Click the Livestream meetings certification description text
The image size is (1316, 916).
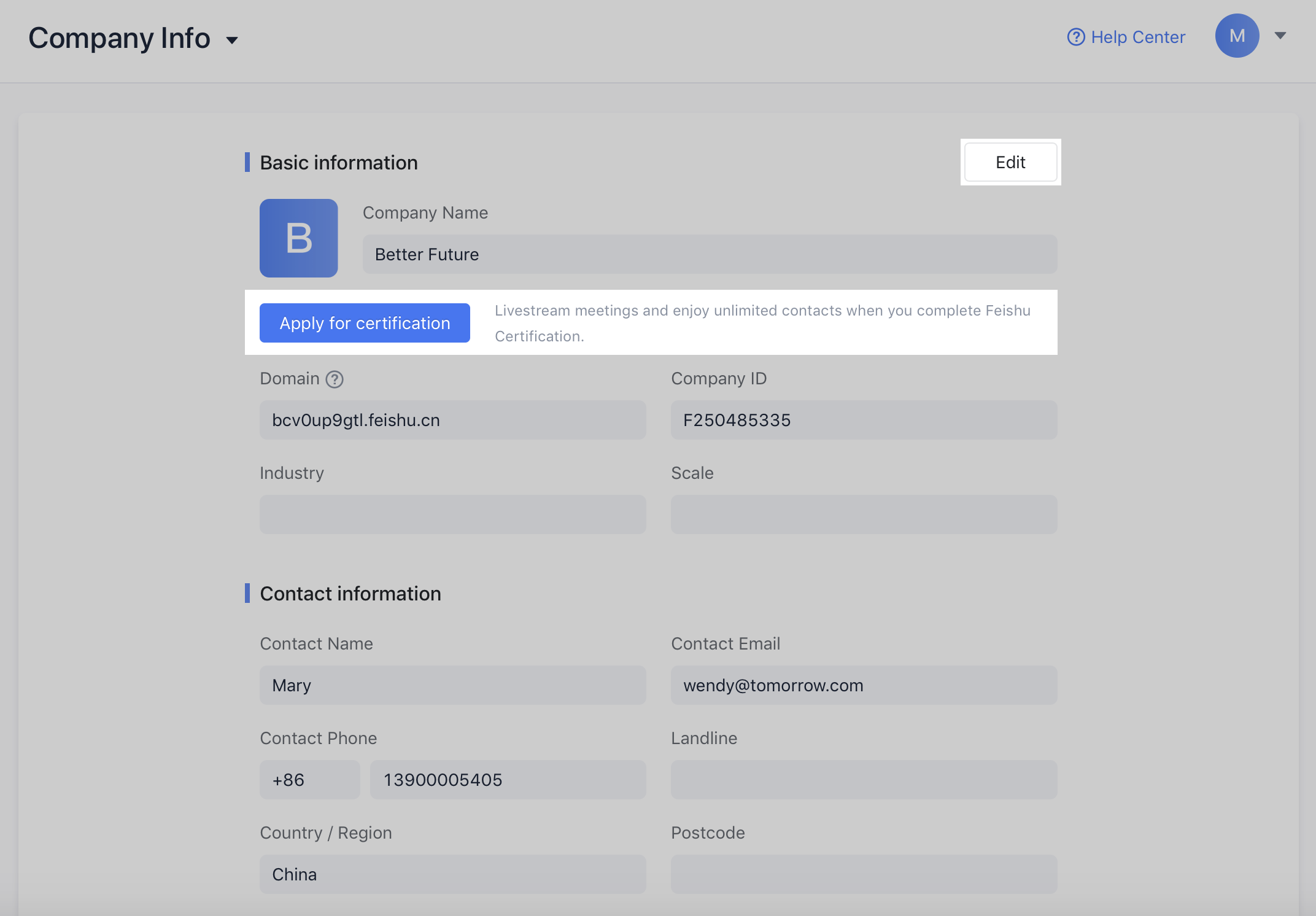coord(762,323)
